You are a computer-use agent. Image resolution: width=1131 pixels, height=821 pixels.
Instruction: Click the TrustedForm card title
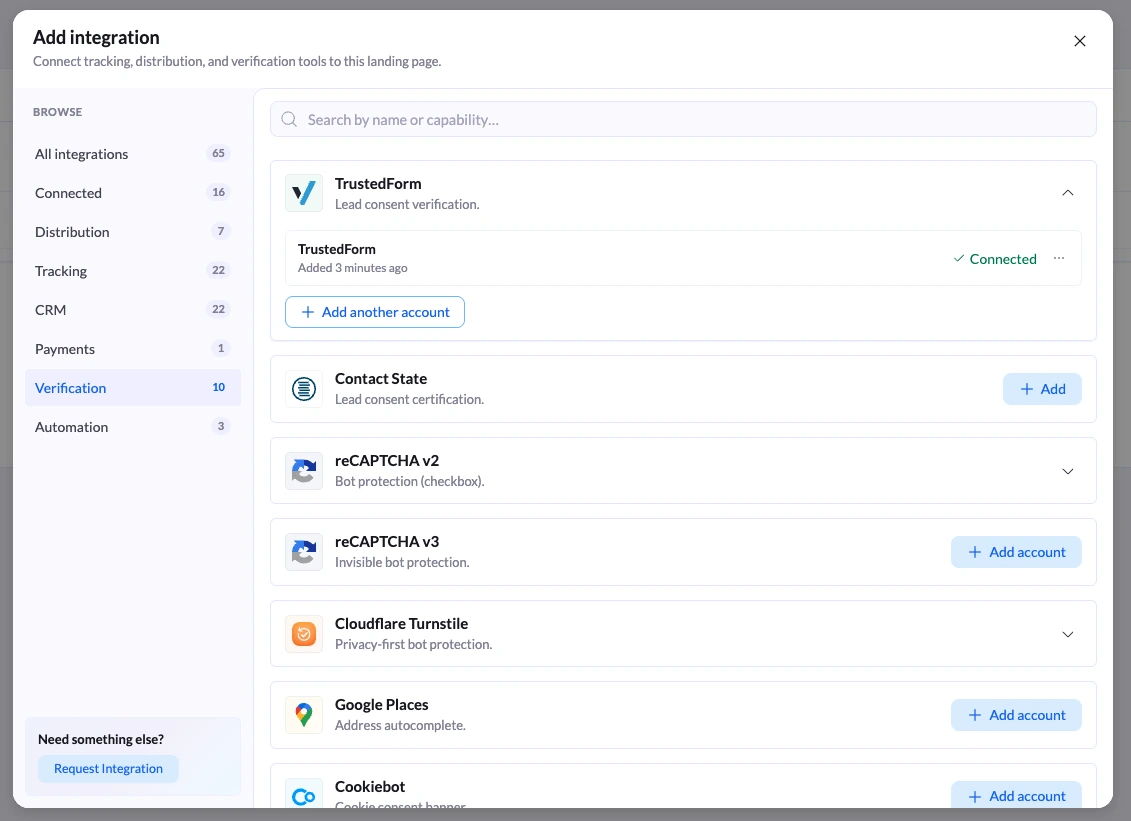point(378,183)
